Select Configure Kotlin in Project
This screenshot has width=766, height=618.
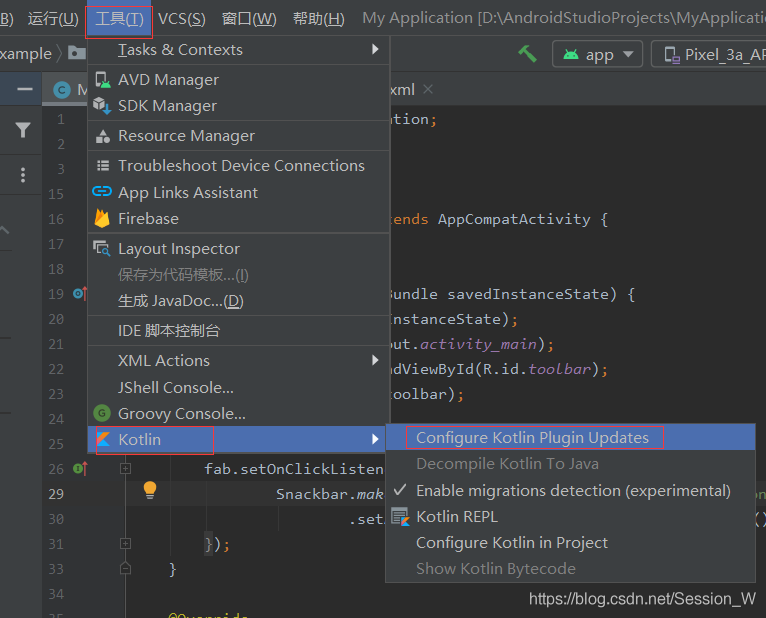coord(571,543)
